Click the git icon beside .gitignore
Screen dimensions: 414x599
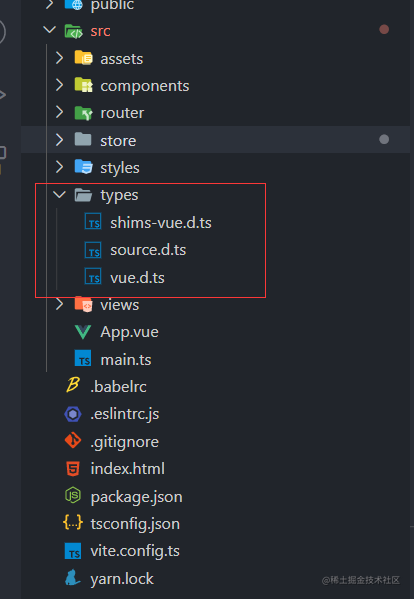[x=73, y=441]
